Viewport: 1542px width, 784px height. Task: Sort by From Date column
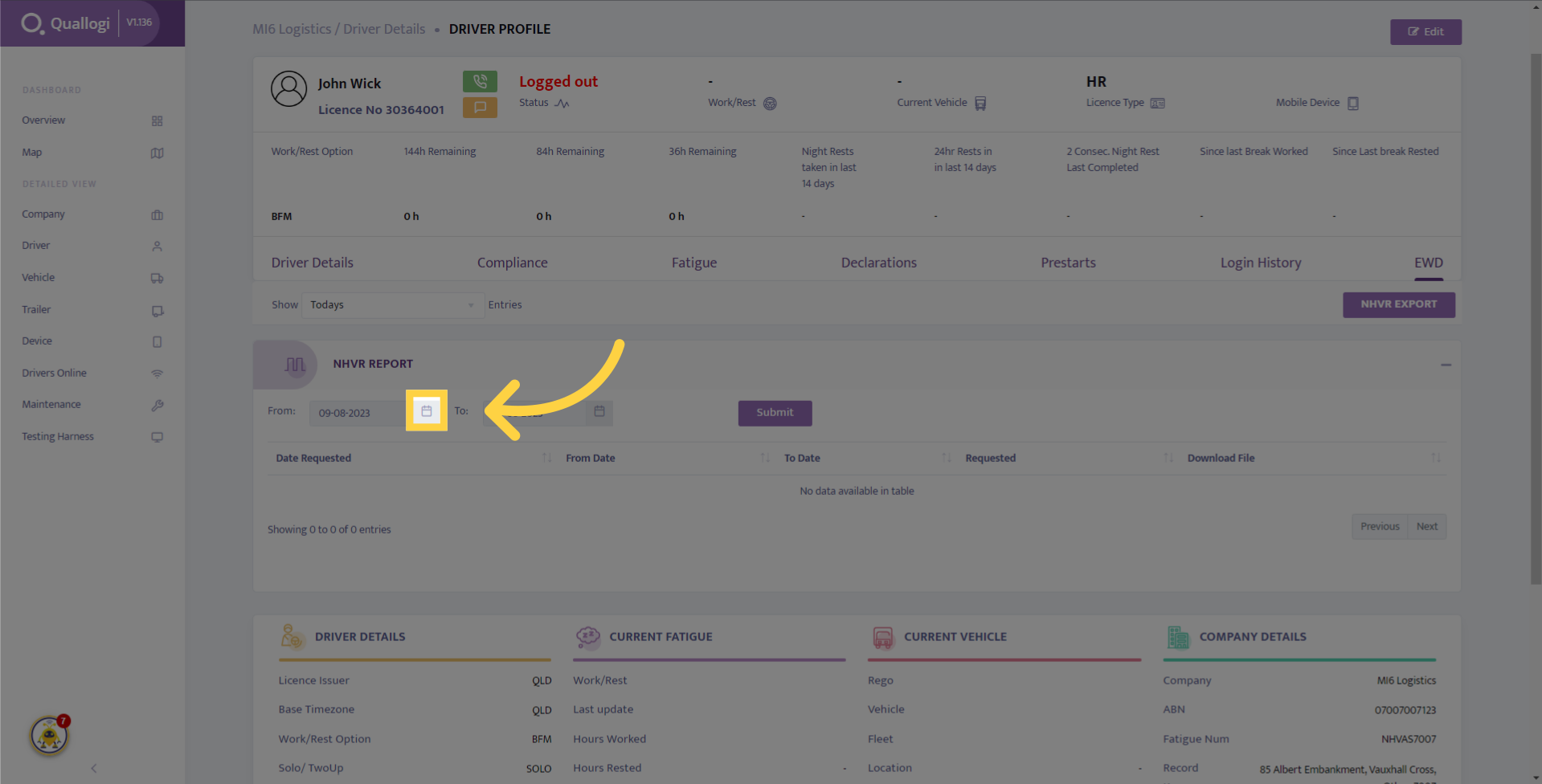[x=667, y=458]
